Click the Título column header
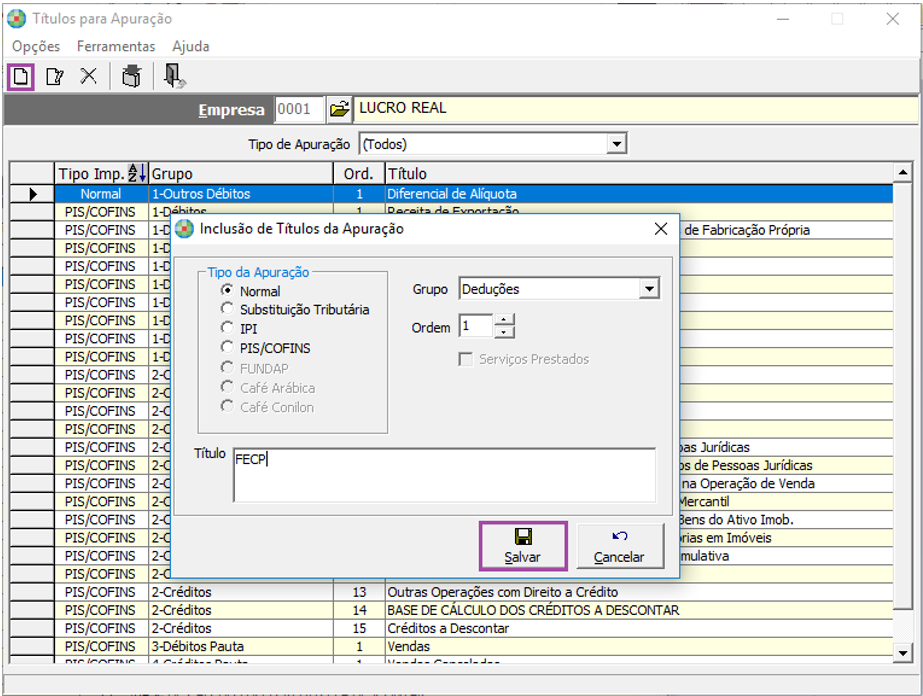This screenshot has height=696, width=923. [639, 174]
